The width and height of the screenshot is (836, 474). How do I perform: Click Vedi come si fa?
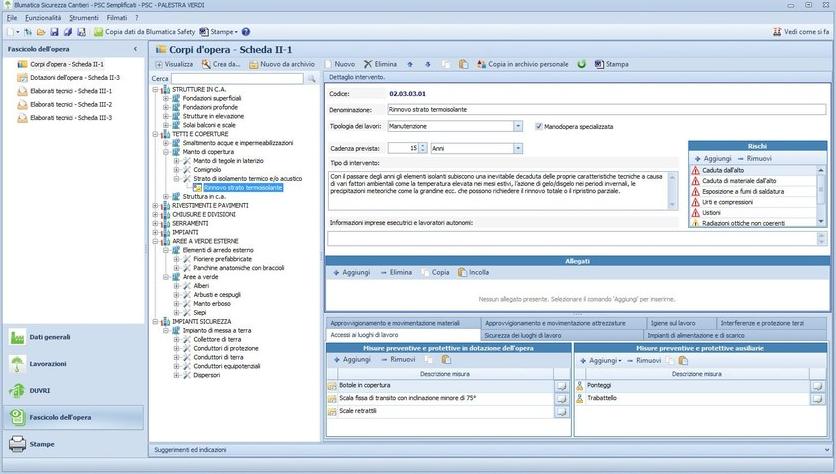point(801,32)
